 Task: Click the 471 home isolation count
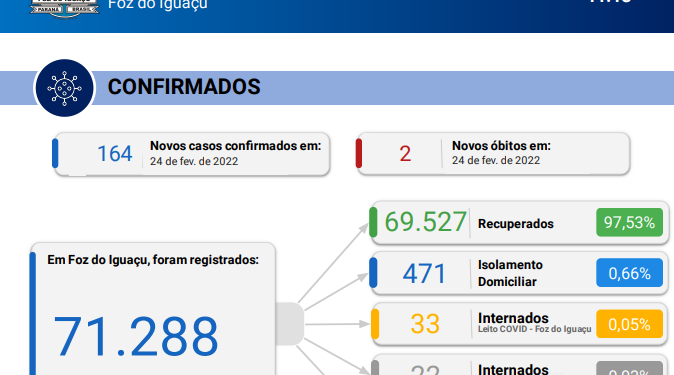click(x=424, y=274)
